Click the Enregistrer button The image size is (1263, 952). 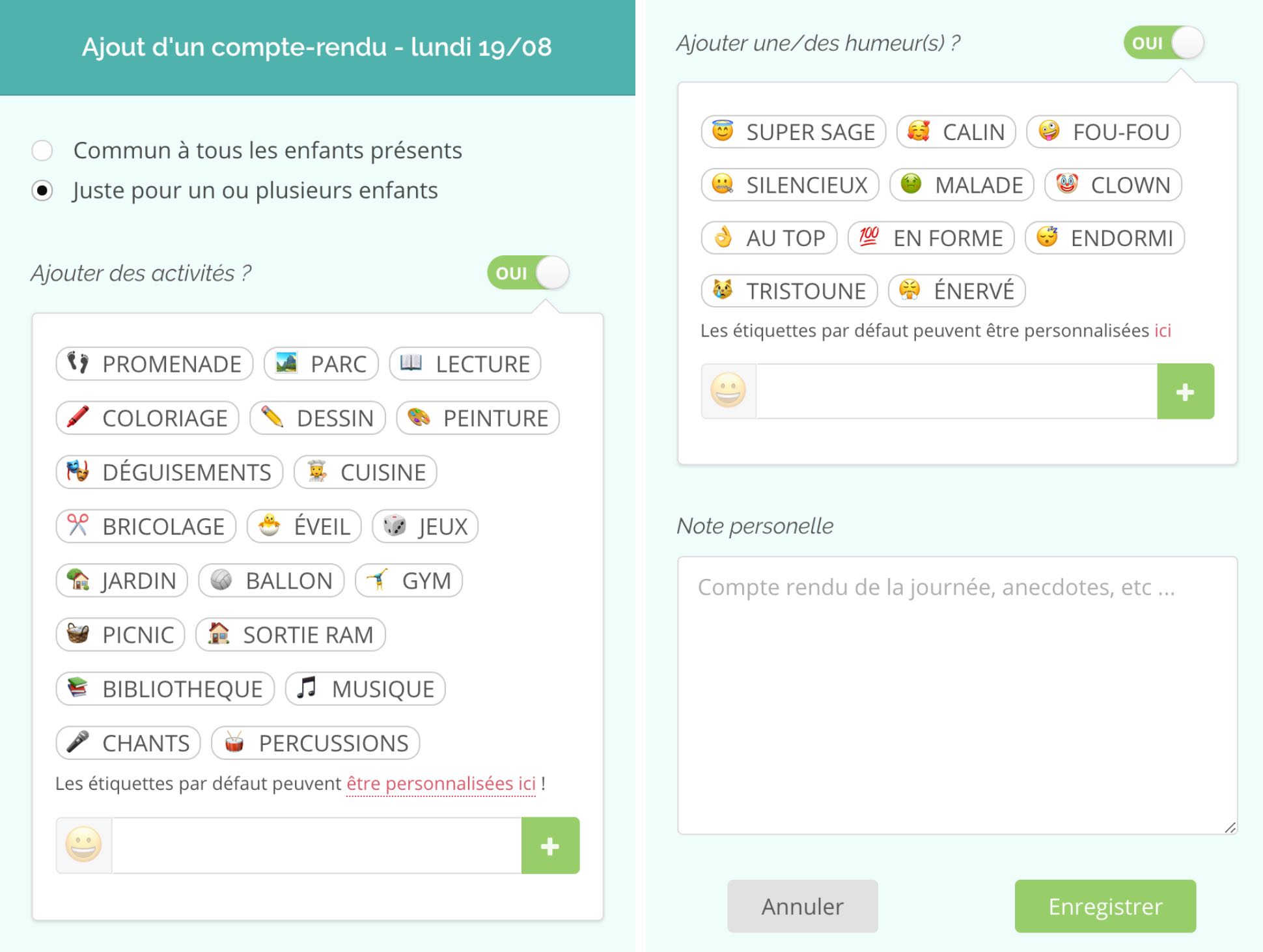pyautogui.click(x=1105, y=906)
